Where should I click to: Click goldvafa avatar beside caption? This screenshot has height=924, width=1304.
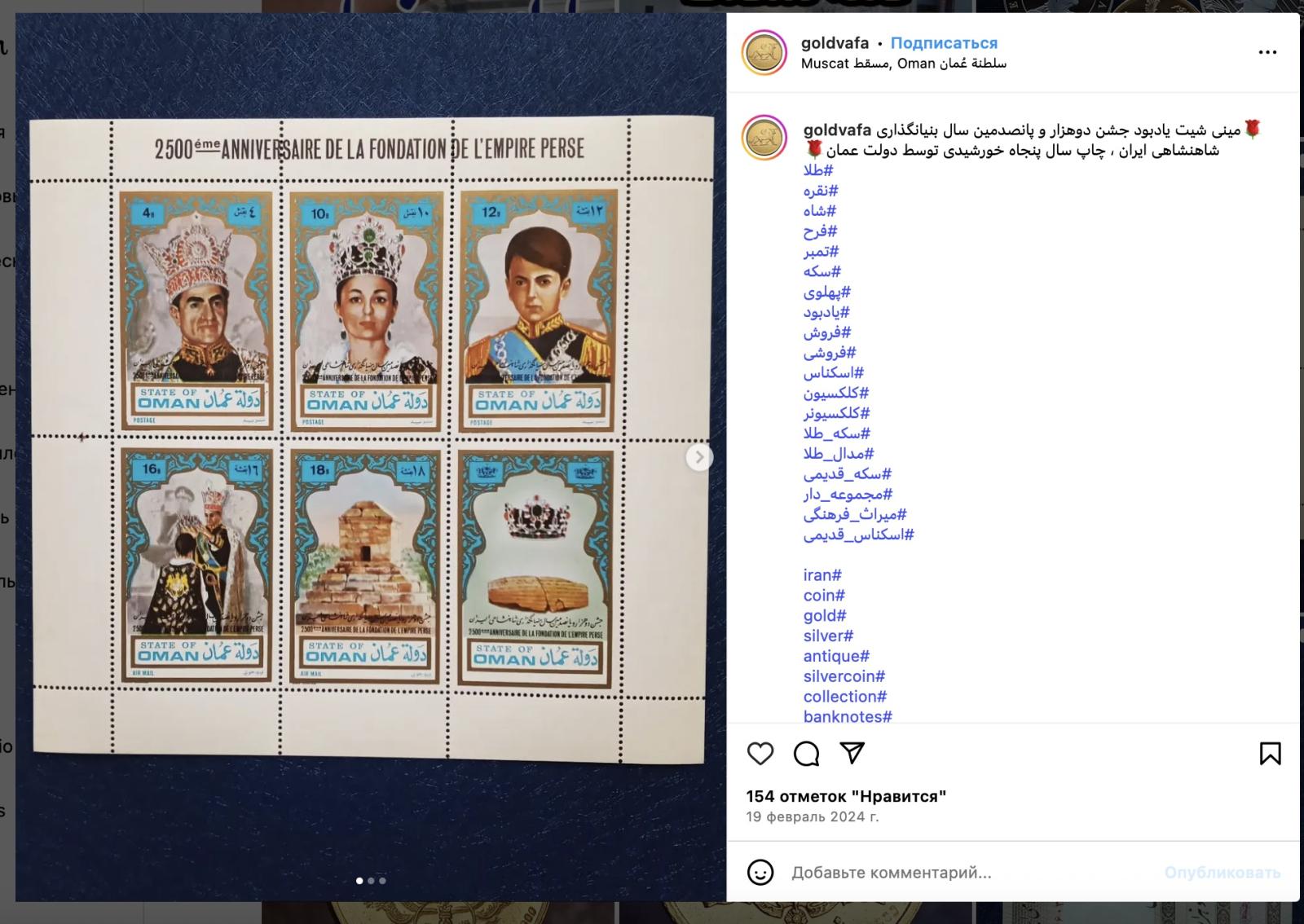click(764, 138)
